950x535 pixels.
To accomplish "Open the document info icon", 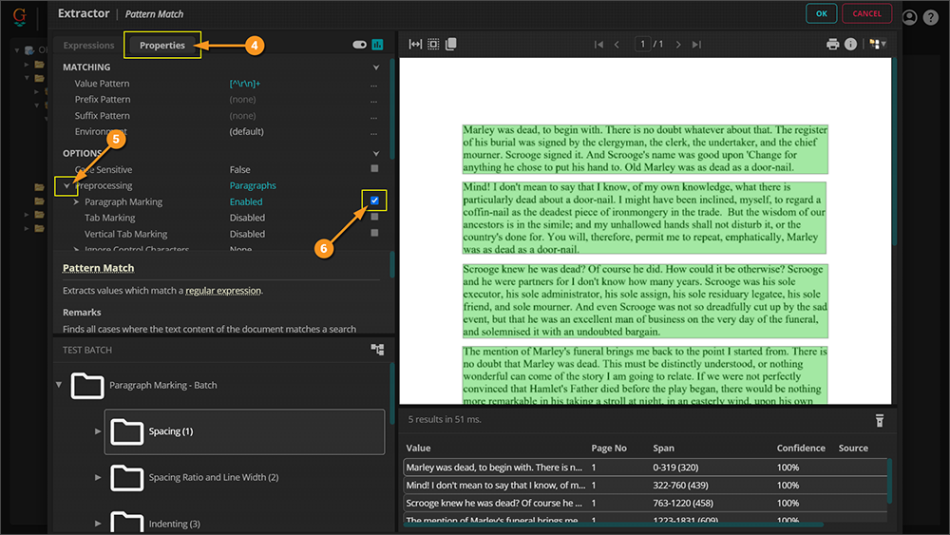I will click(851, 44).
